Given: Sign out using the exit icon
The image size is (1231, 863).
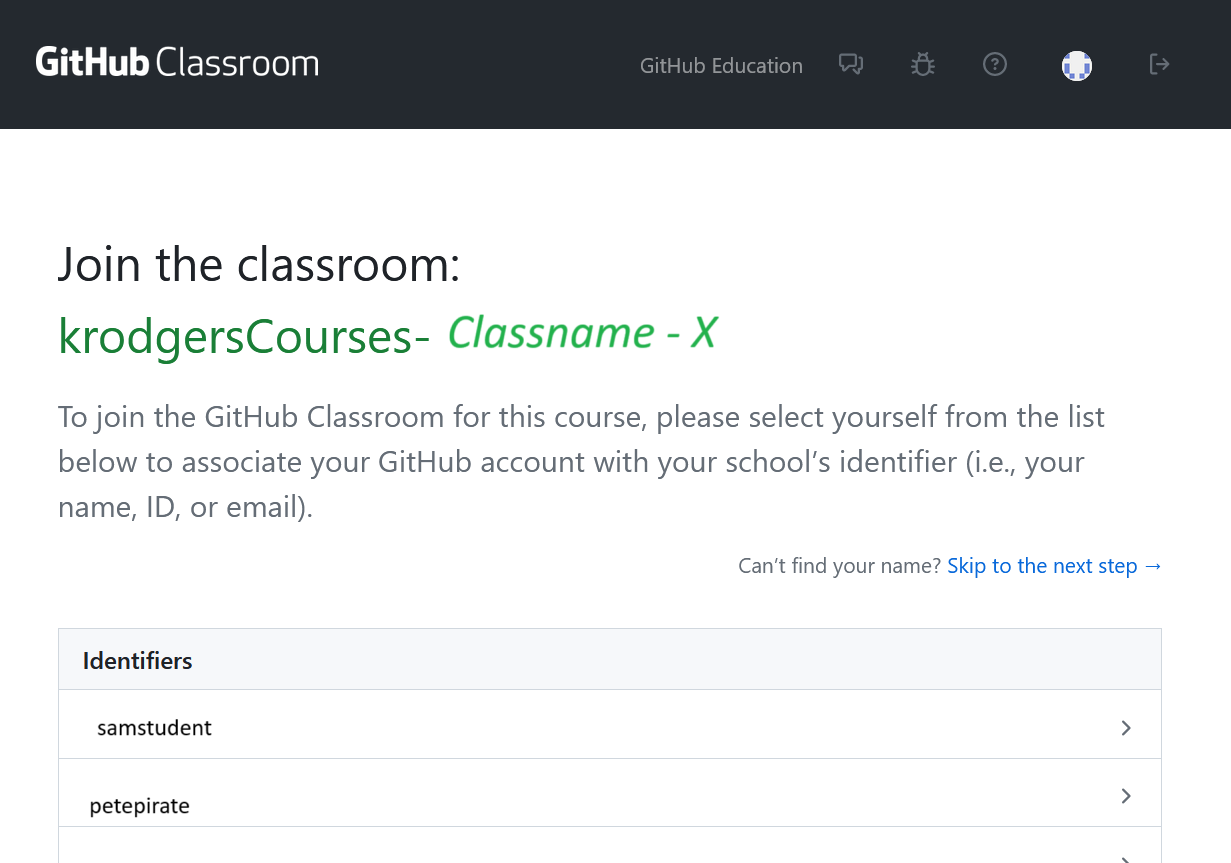Looking at the screenshot, I should point(1159,65).
